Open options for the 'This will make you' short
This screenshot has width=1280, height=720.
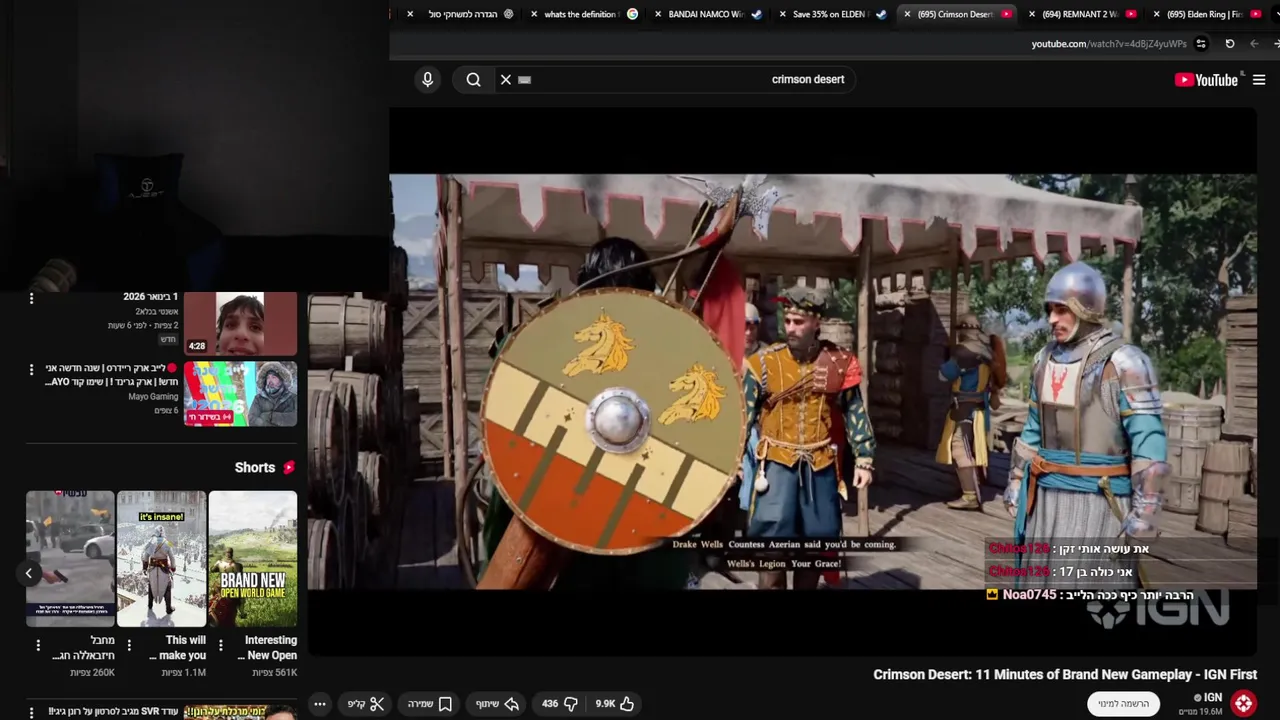[129, 645]
